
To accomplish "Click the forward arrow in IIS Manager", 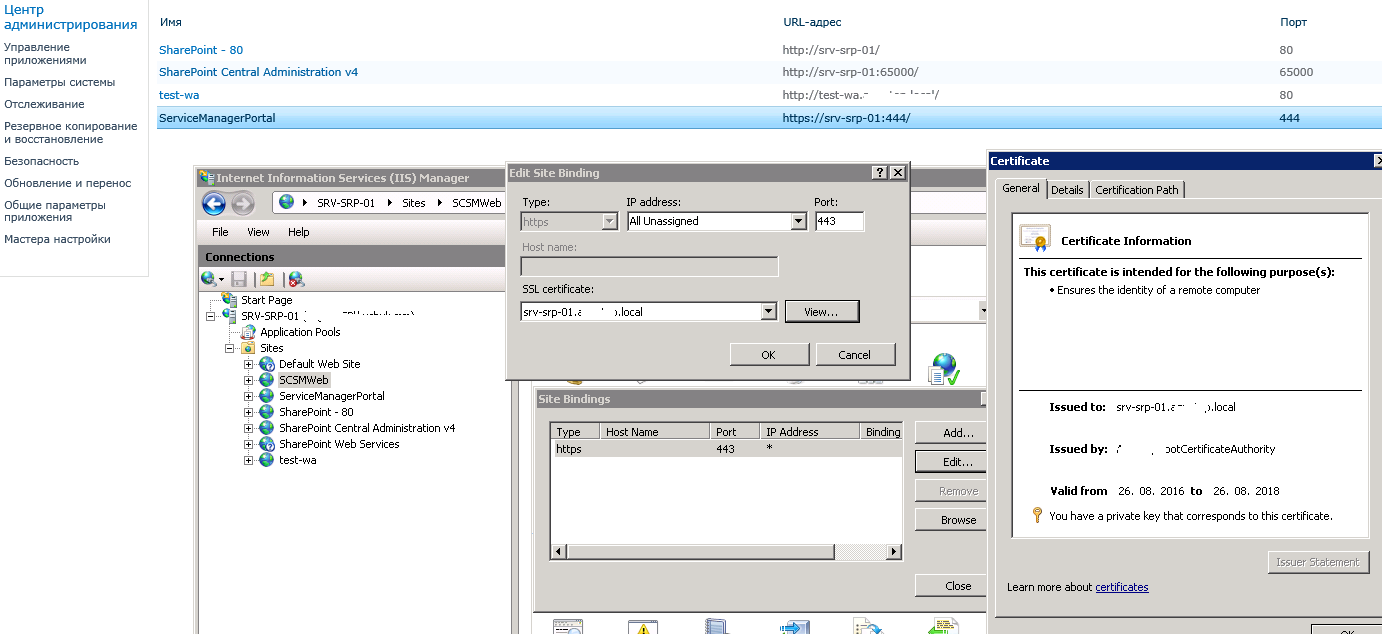I will pos(243,203).
